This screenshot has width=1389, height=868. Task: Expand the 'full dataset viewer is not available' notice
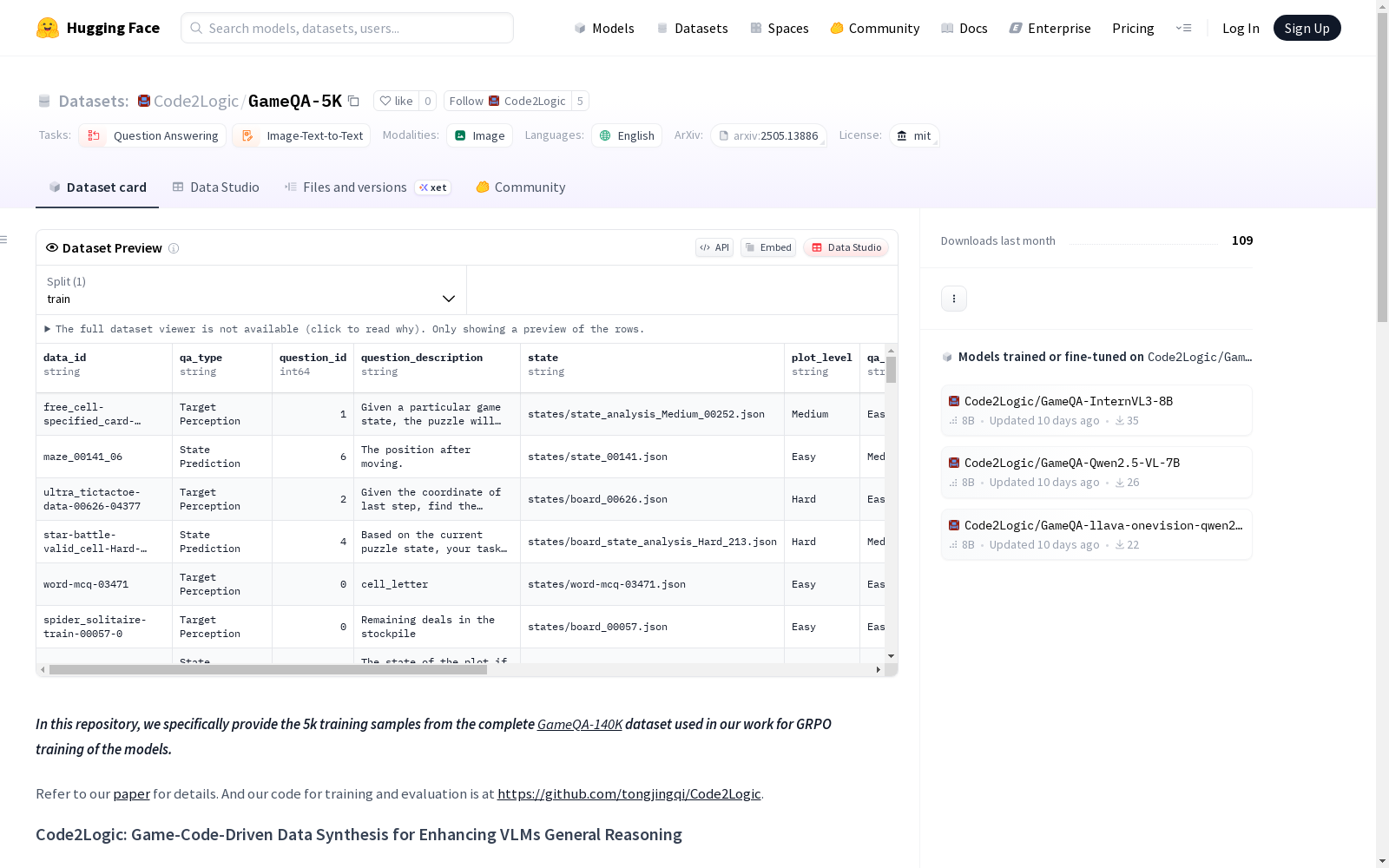(345, 329)
